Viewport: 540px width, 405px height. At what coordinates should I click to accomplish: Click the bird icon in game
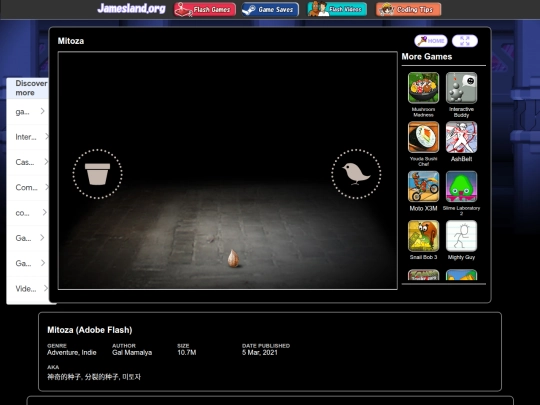coord(356,174)
